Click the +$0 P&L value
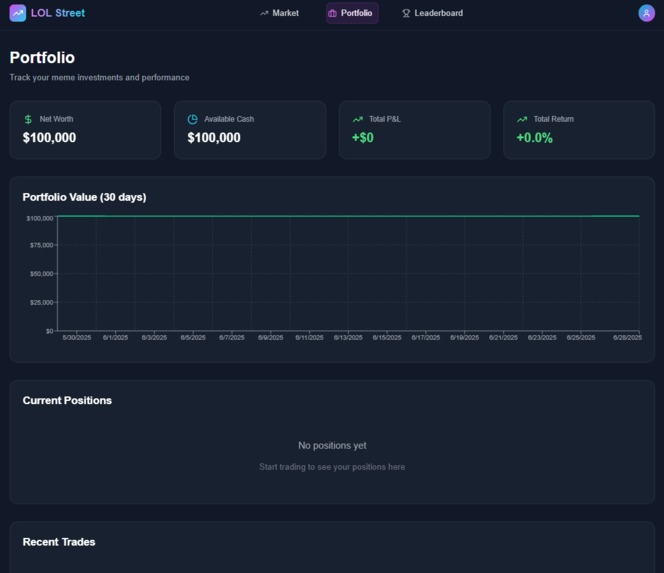Screen dimensions: 664x573 pos(362,138)
